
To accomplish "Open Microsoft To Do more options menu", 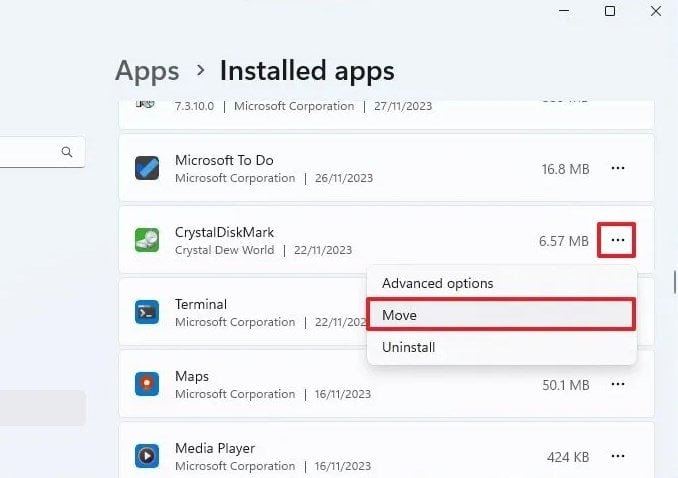I will pyautogui.click(x=617, y=168).
